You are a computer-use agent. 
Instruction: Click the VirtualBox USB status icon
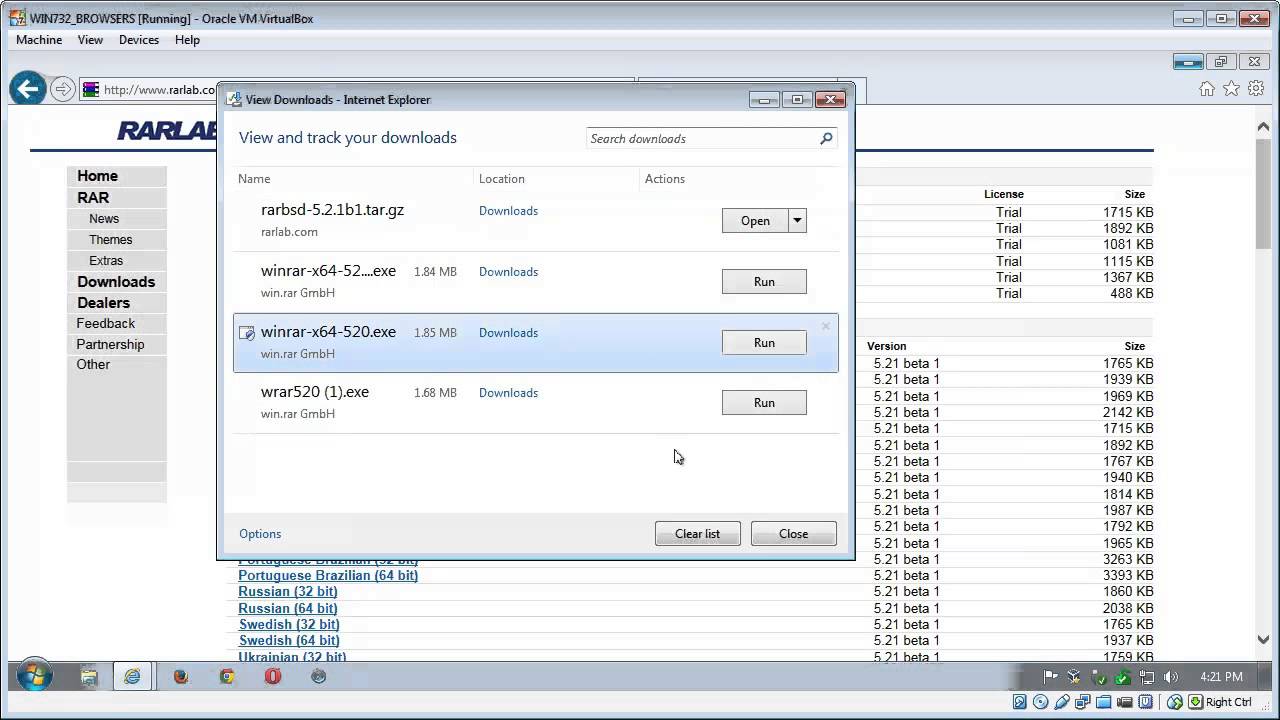coord(1062,702)
